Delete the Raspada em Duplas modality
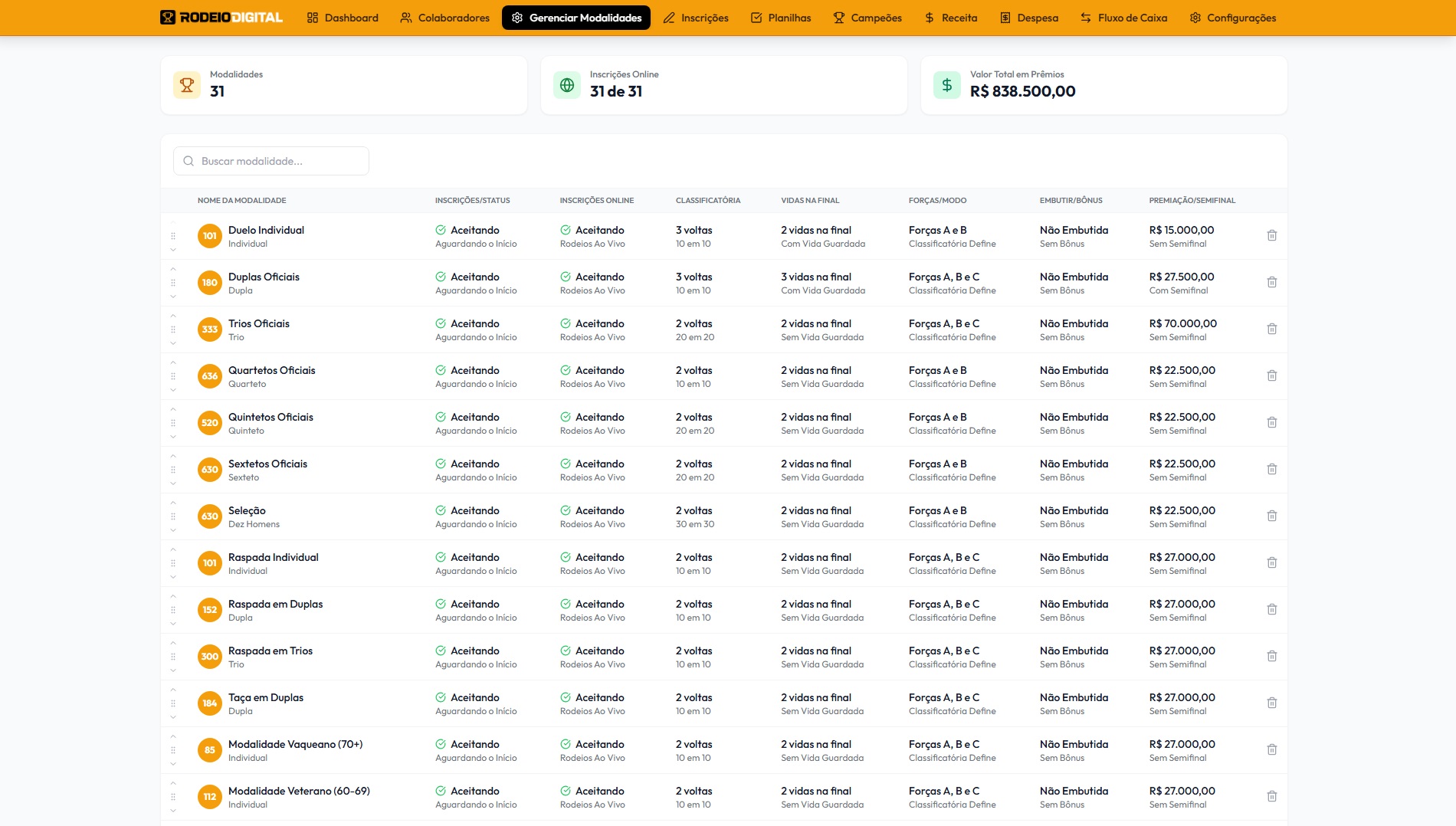Viewport: 1456px width, 826px height. pos(1271,609)
